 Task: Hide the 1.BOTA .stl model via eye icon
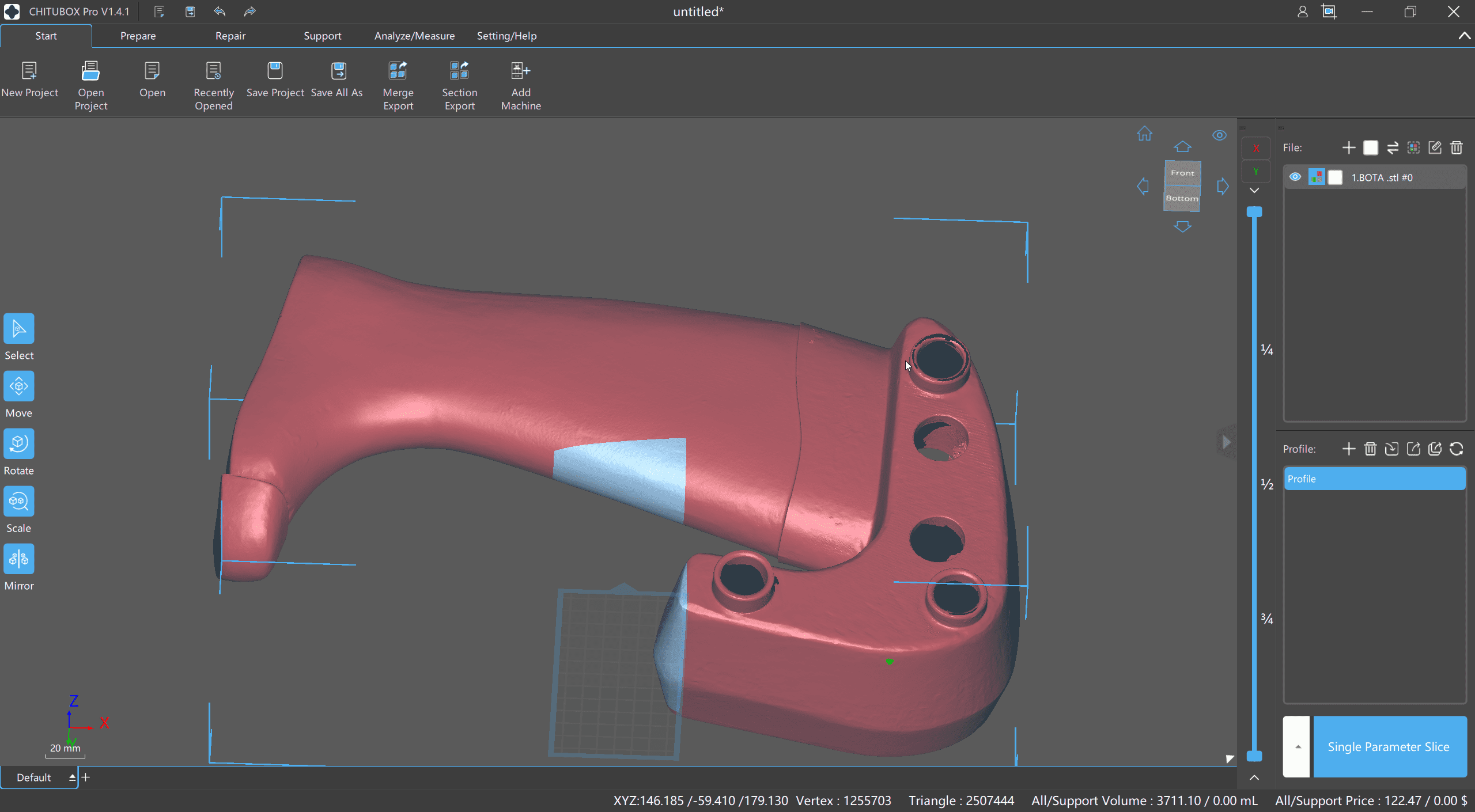point(1295,177)
